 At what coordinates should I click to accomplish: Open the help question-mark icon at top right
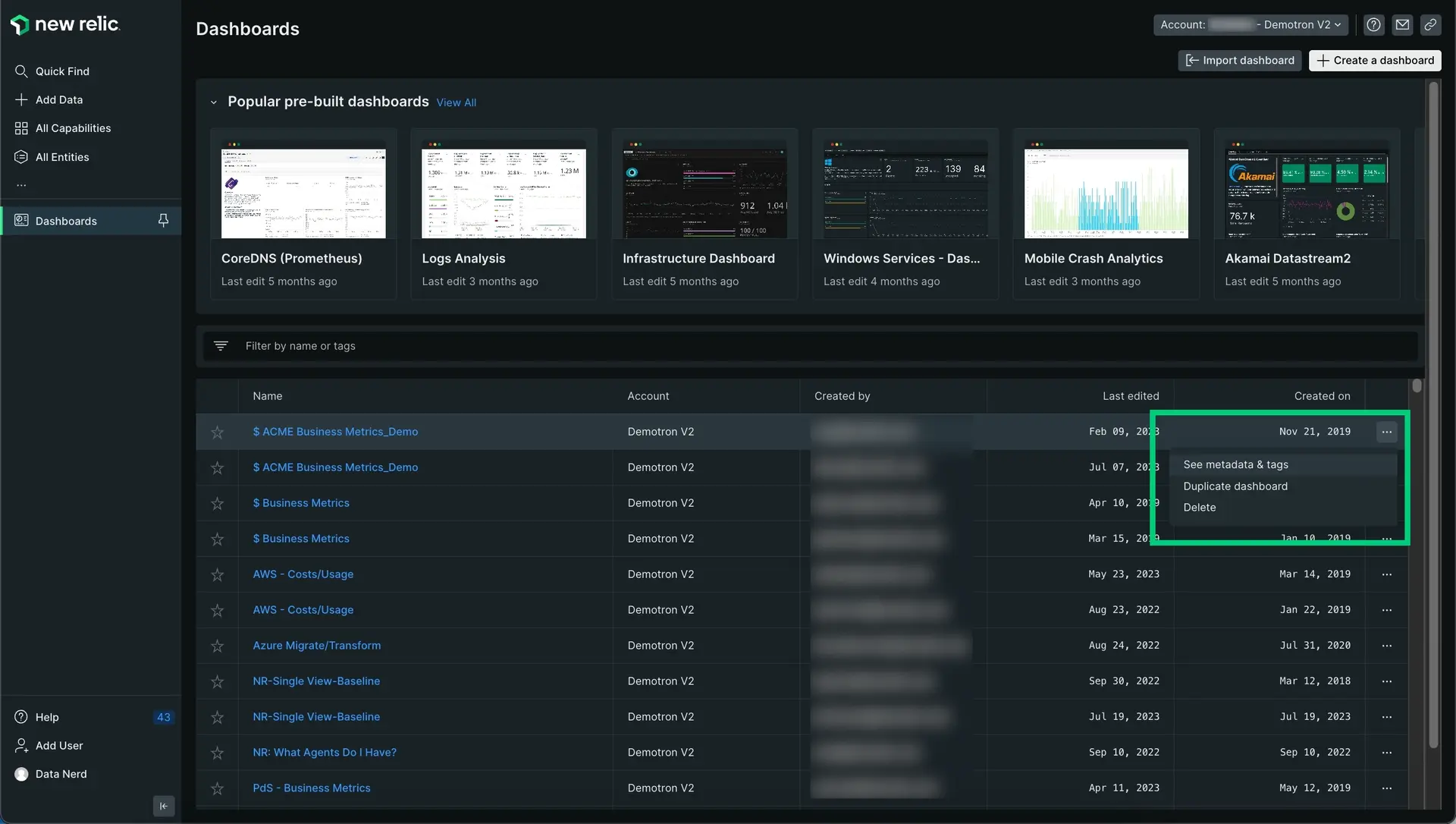click(1373, 25)
